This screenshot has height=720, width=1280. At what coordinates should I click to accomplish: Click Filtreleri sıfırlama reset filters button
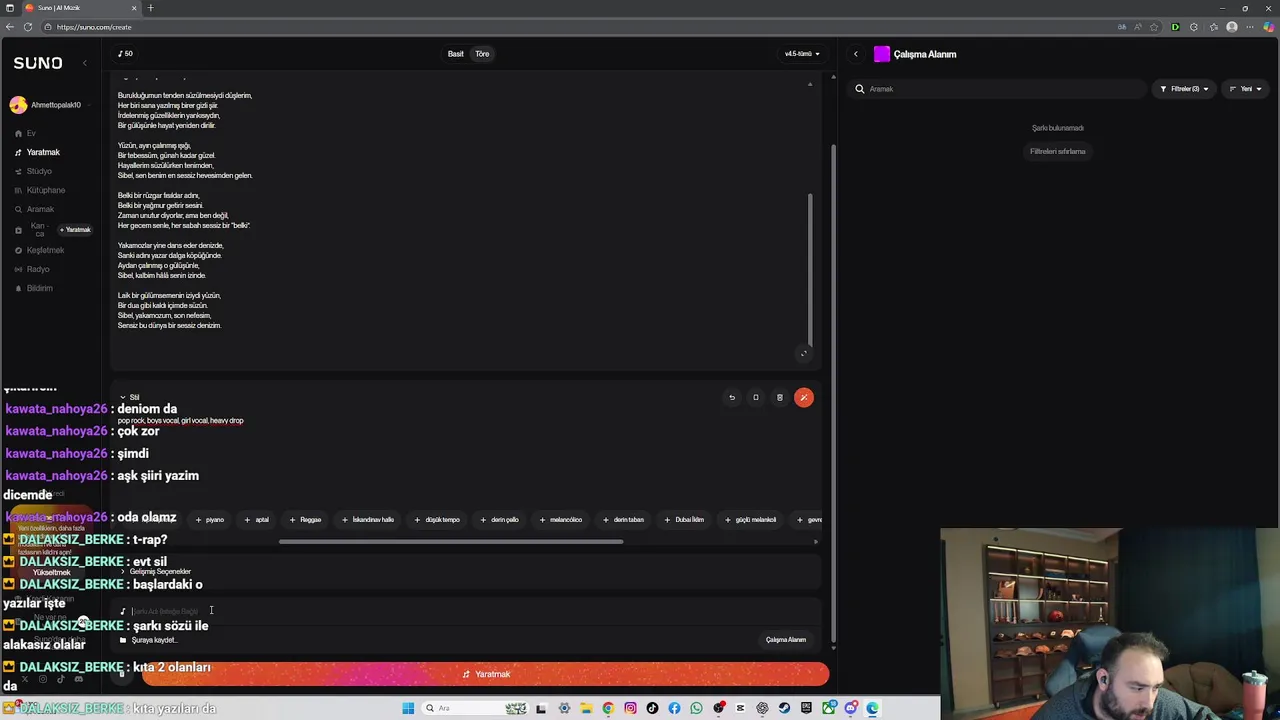pyautogui.click(x=1057, y=151)
